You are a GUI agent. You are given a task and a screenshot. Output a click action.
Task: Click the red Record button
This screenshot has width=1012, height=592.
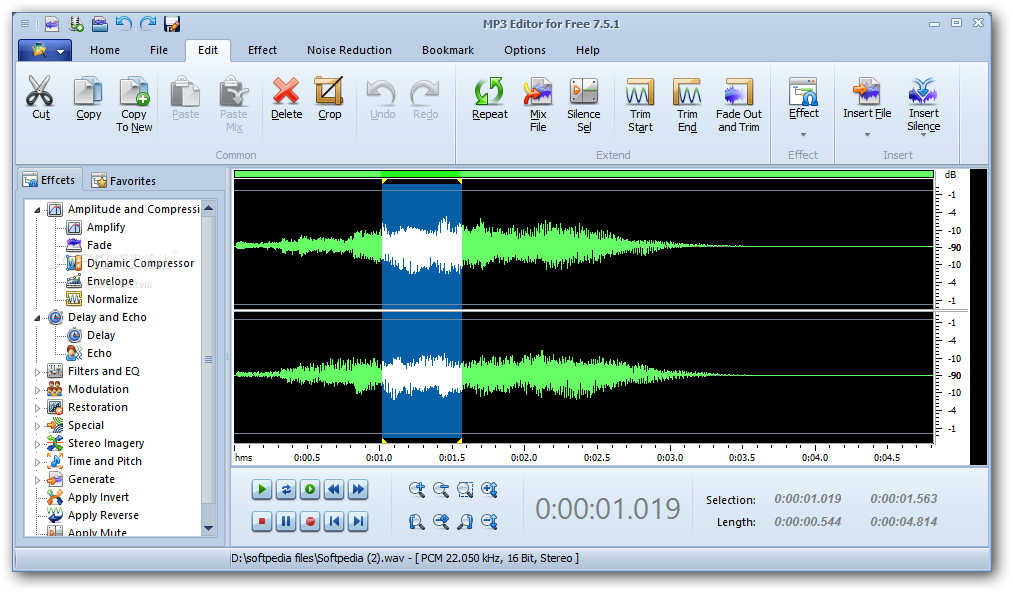pos(310,521)
